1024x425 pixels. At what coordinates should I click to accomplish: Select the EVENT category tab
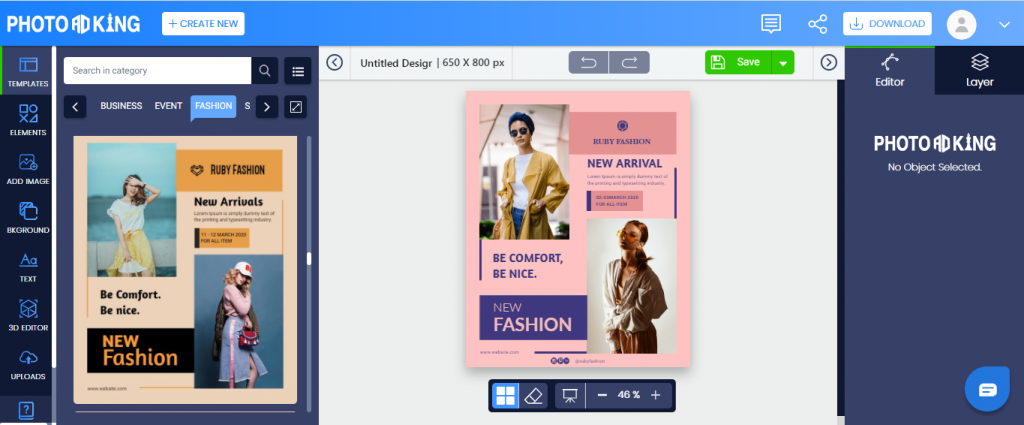tap(168, 106)
